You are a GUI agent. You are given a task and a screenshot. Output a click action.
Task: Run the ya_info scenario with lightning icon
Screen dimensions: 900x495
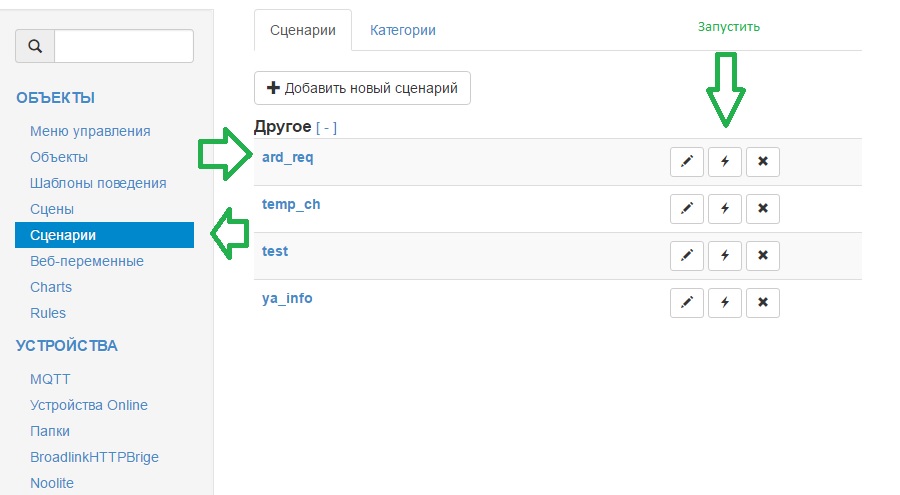(x=725, y=303)
